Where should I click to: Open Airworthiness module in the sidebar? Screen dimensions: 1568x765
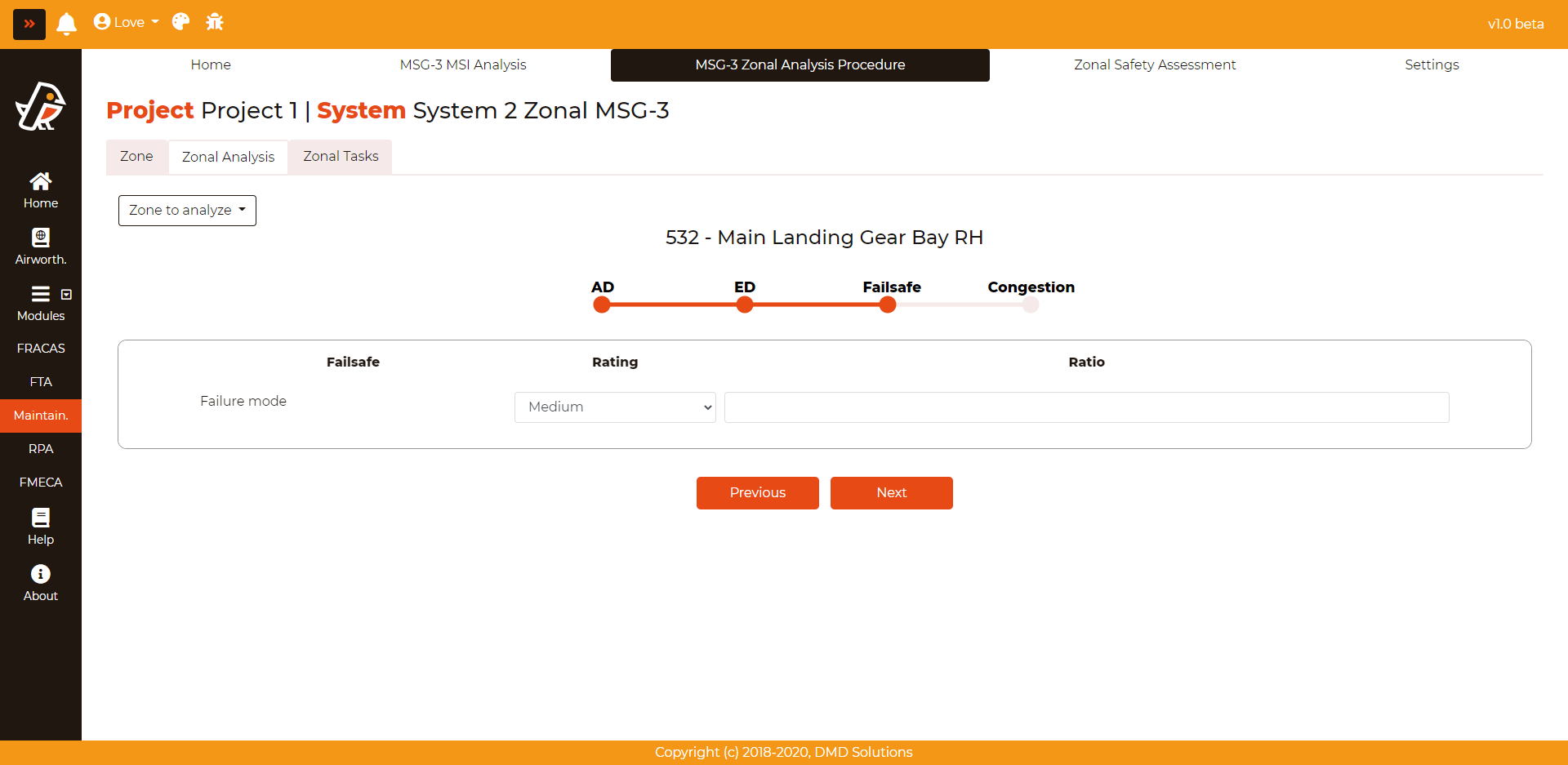[x=41, y=247]
